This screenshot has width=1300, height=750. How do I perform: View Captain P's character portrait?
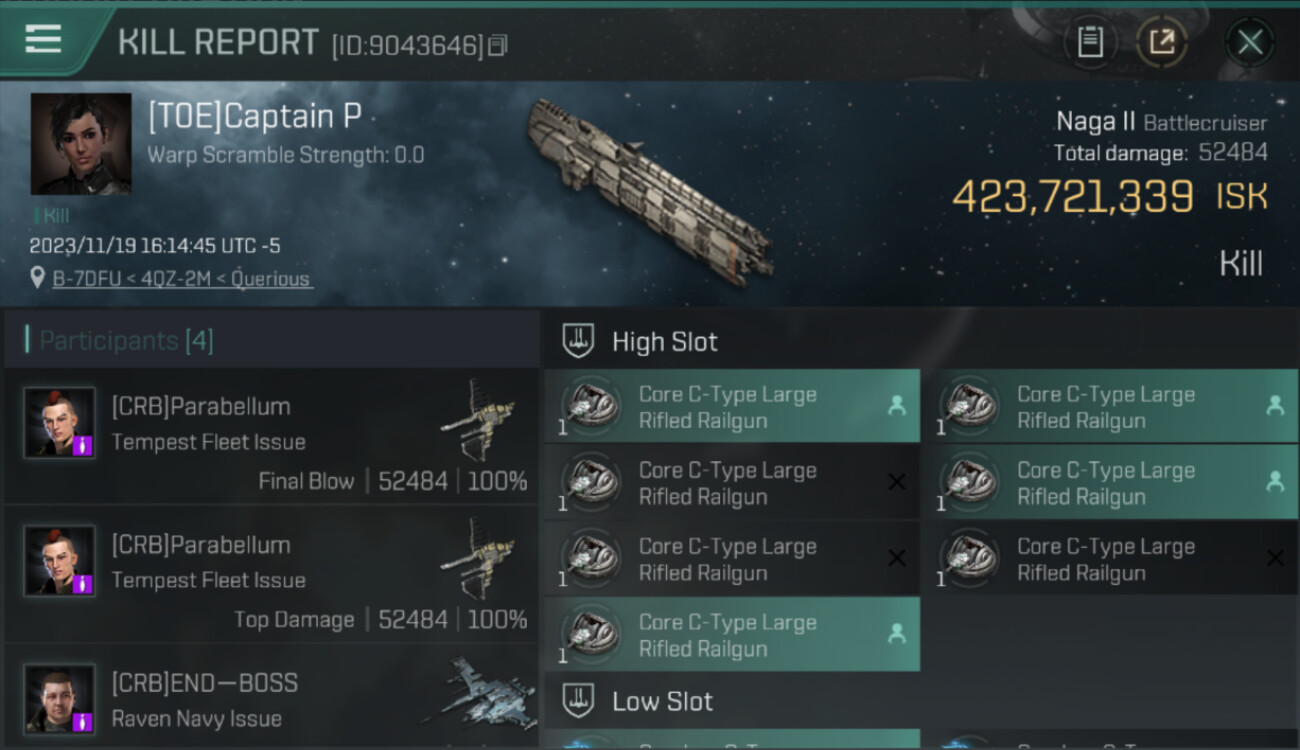pos(81,144)
